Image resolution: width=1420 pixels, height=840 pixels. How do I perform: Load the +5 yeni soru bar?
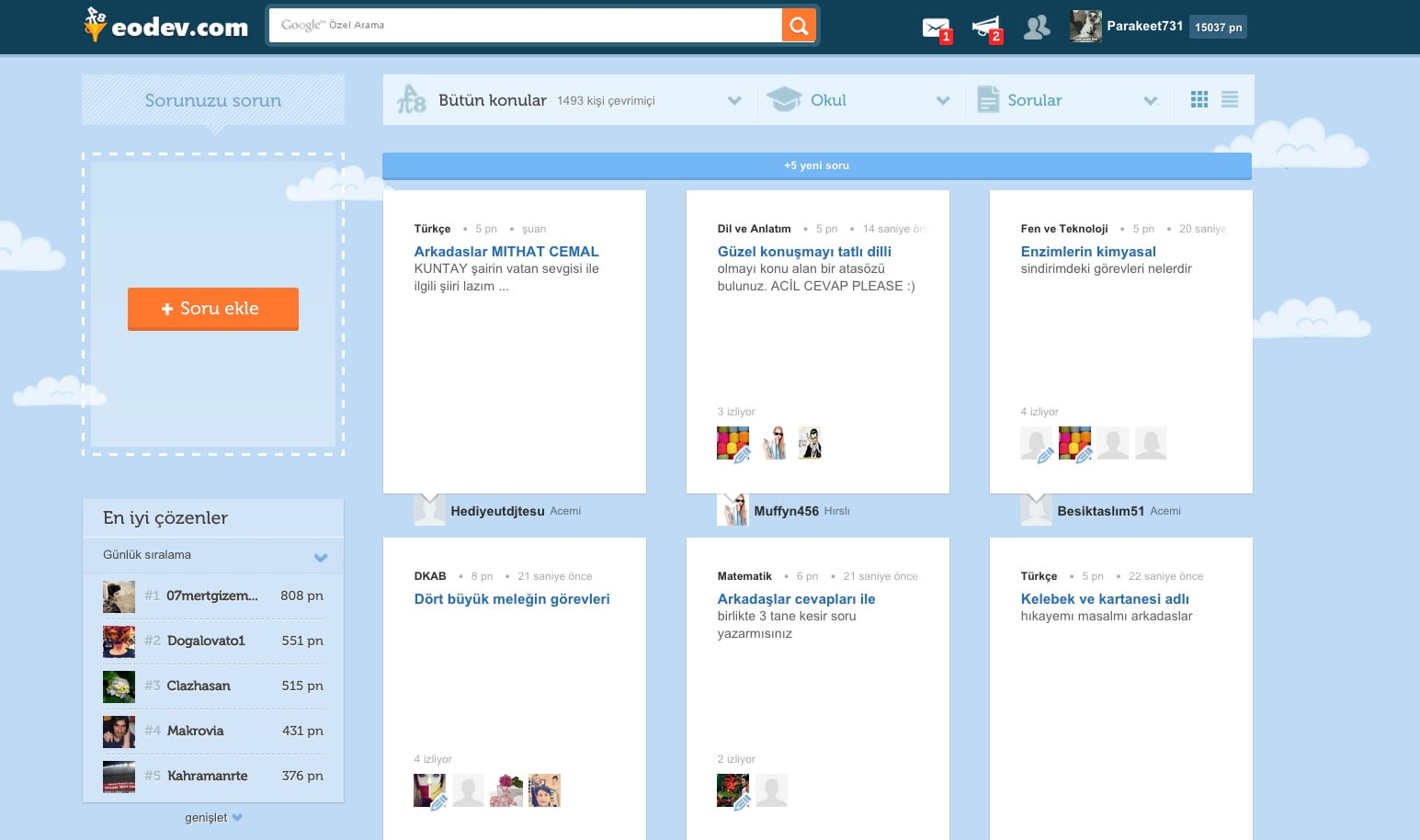click(816, 165)
